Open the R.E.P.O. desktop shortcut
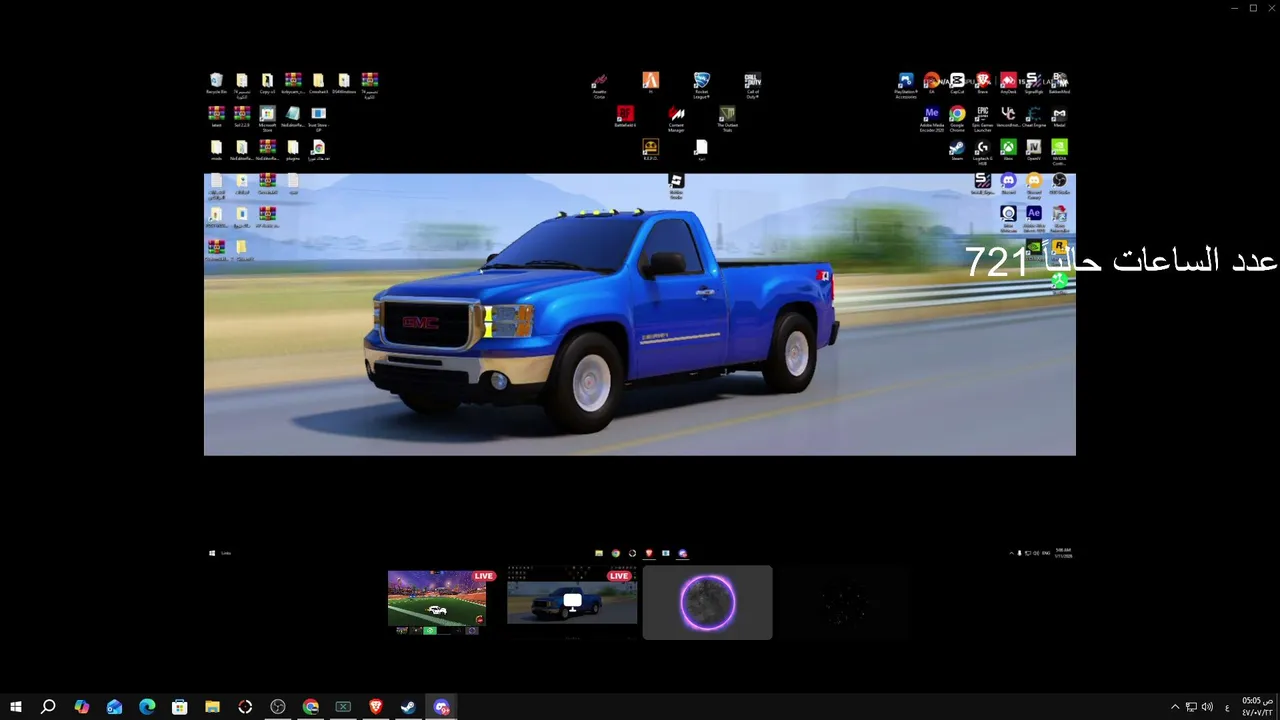This screenshot has width=1280, height=720. point(650,151)
